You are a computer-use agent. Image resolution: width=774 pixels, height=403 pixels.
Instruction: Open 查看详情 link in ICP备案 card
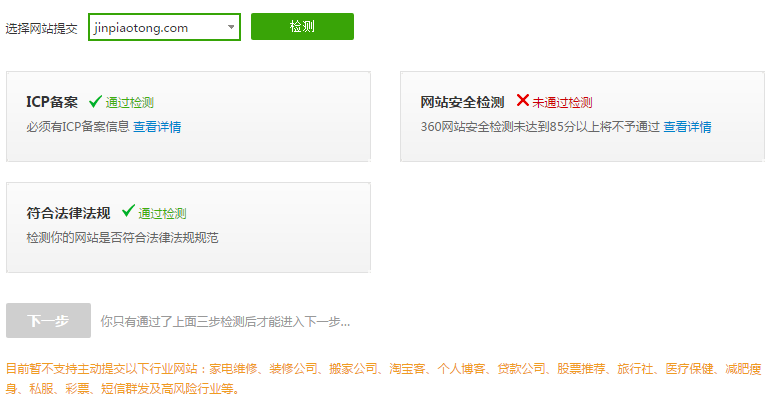click(157, 127)
